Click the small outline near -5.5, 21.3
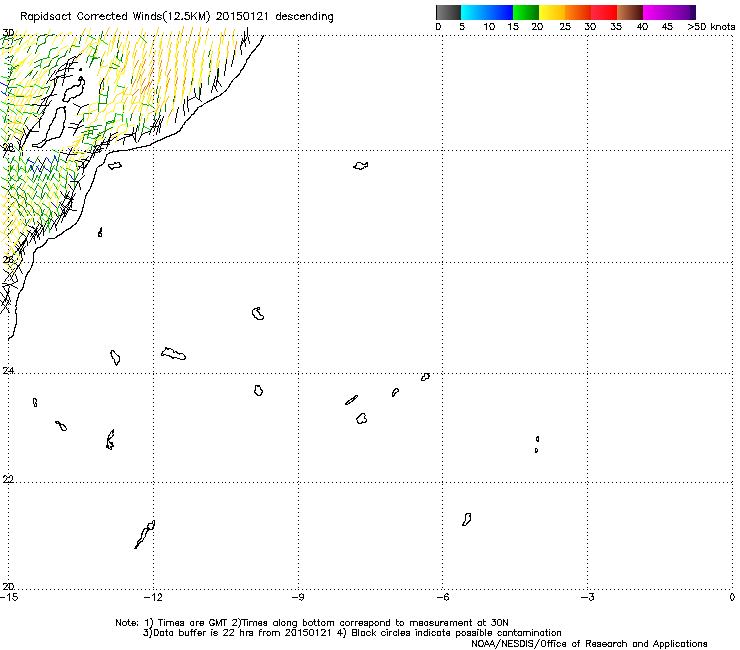 click(466, 520)
